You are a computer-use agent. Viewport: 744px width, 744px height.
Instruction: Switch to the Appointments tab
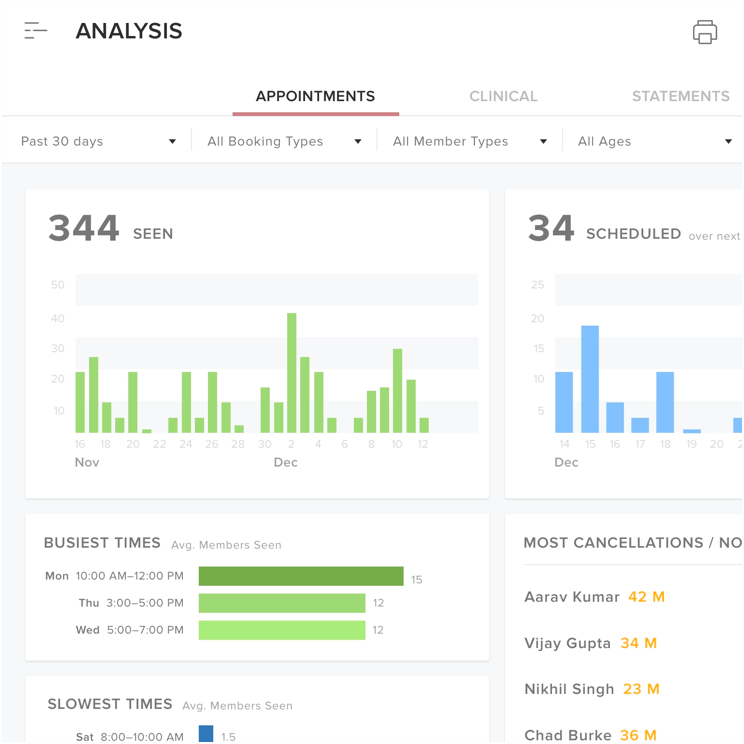[x=316, y=96]
